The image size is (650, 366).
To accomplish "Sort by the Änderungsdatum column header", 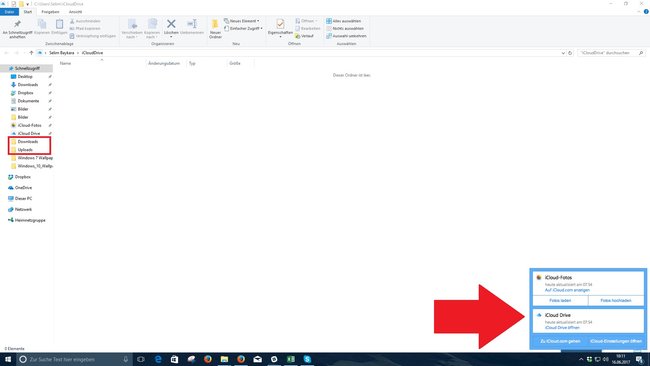I will 164,63.
